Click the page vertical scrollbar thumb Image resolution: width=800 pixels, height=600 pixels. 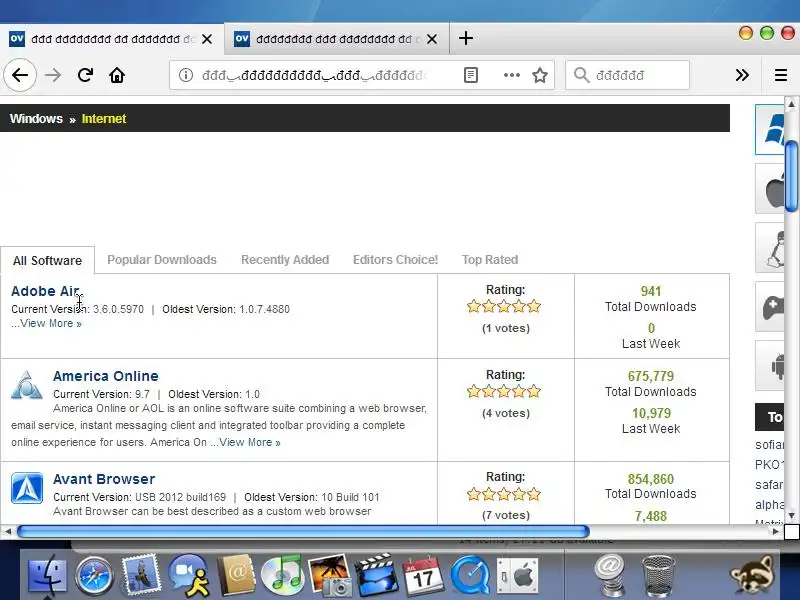click(791, 176)
